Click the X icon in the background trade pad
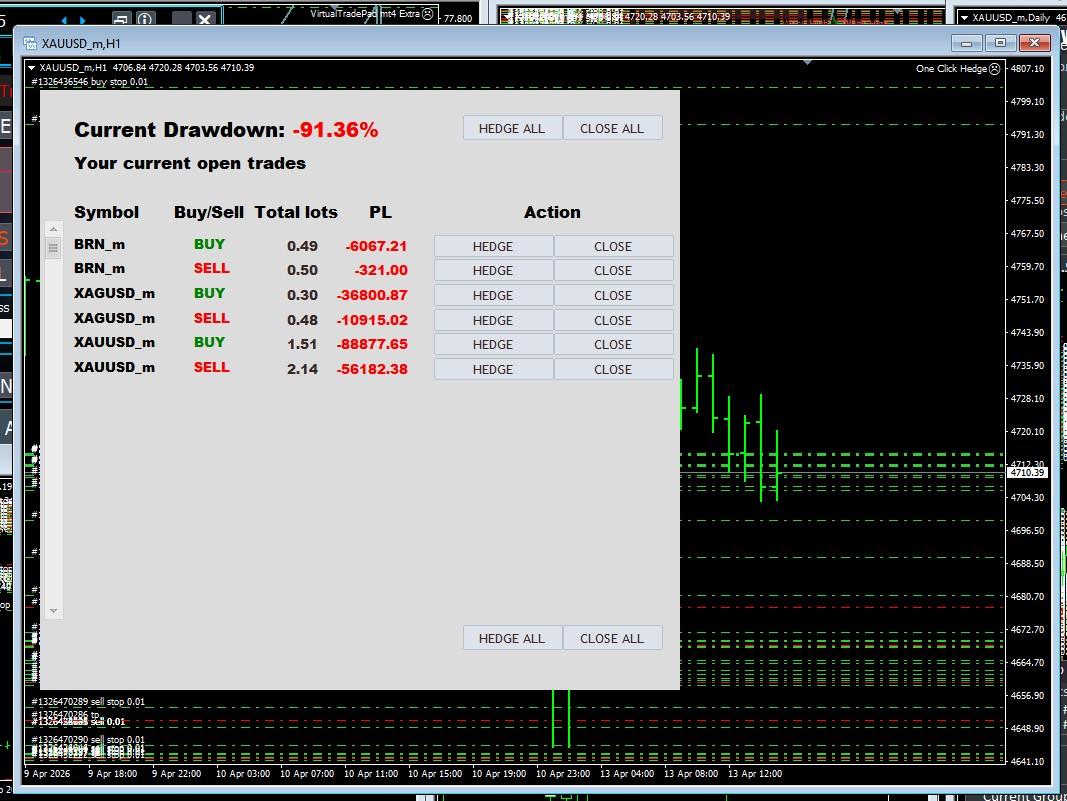Viewport: 1067px width, 801px height. click(204, 19)
